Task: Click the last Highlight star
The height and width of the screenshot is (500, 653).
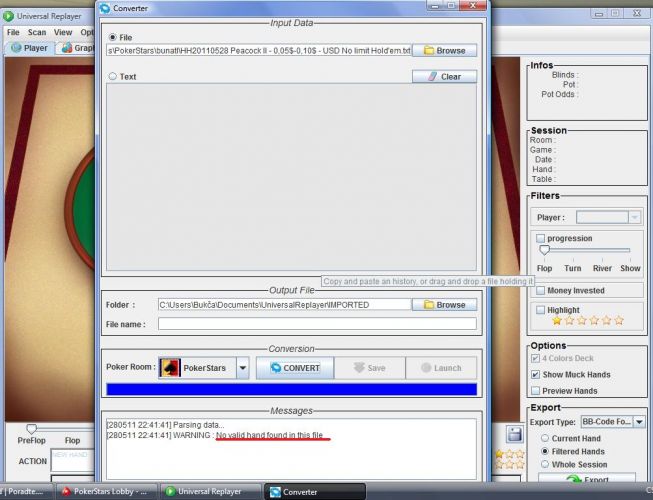Action: pos(619,320)
